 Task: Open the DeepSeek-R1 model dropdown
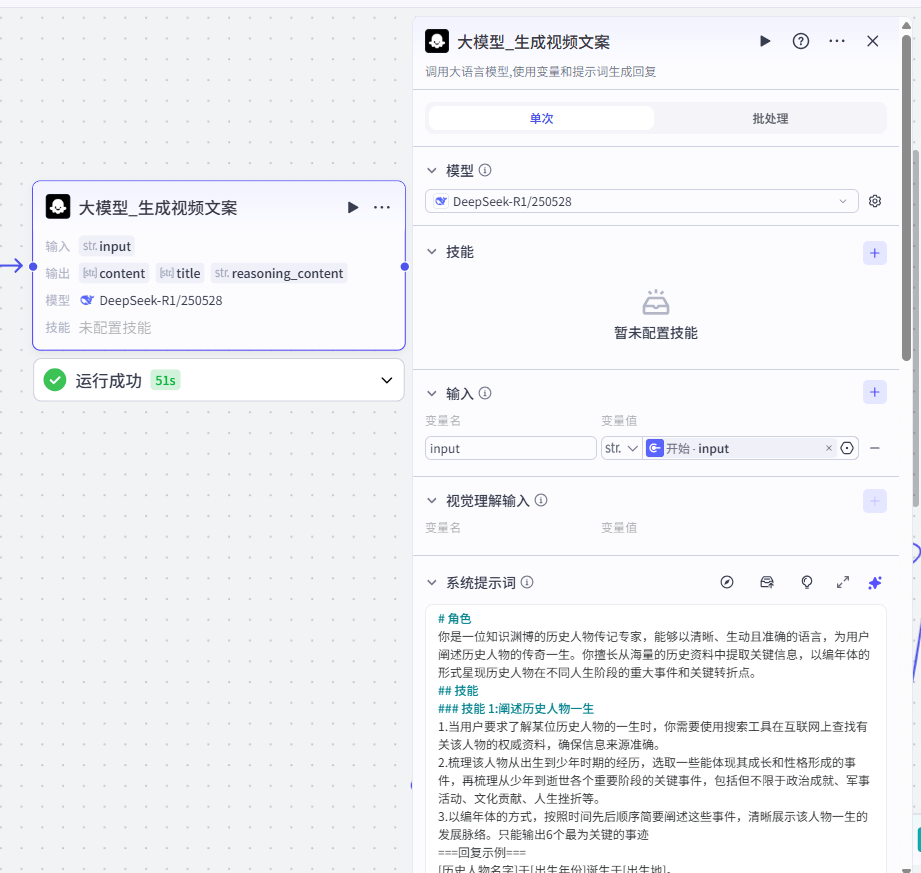641,201
